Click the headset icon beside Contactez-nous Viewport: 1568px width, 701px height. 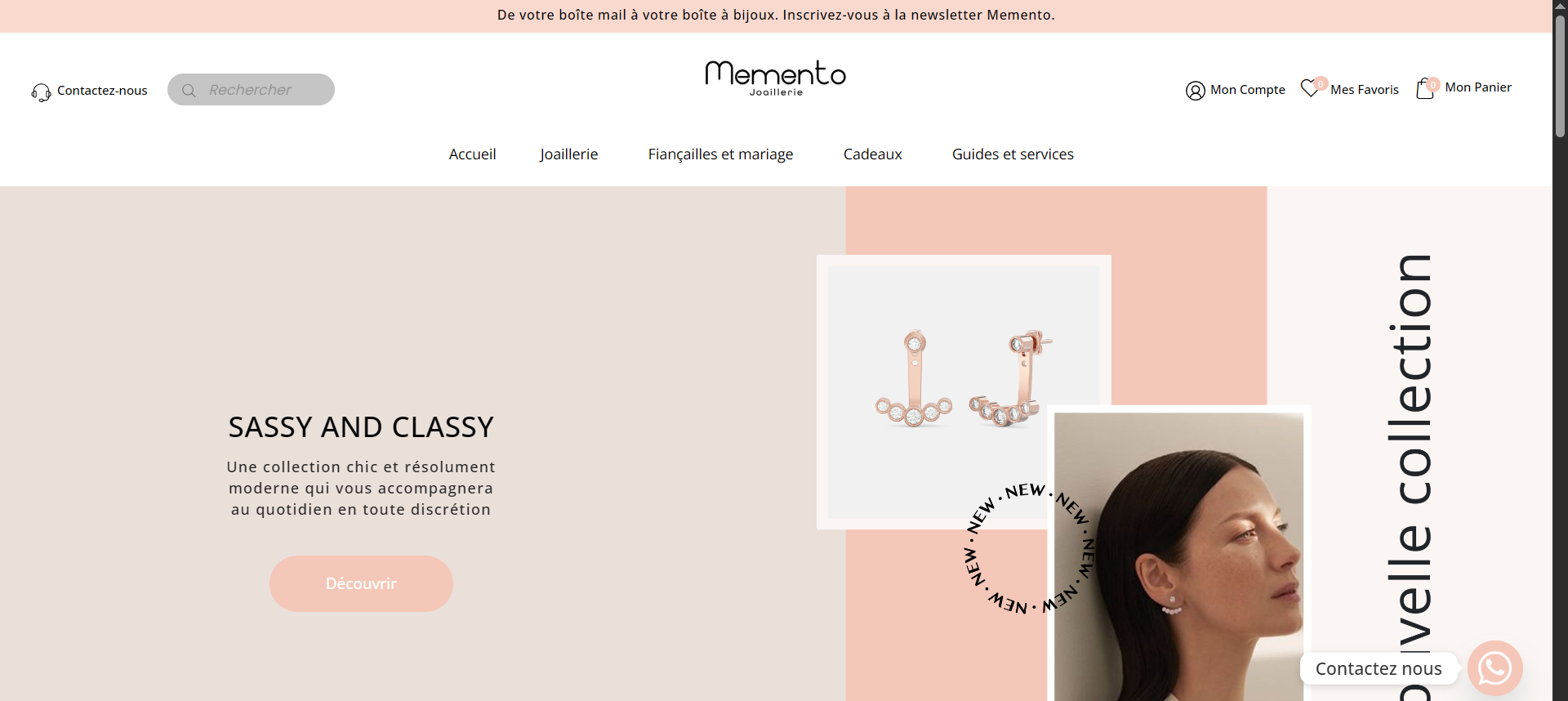tap(41, 92)
